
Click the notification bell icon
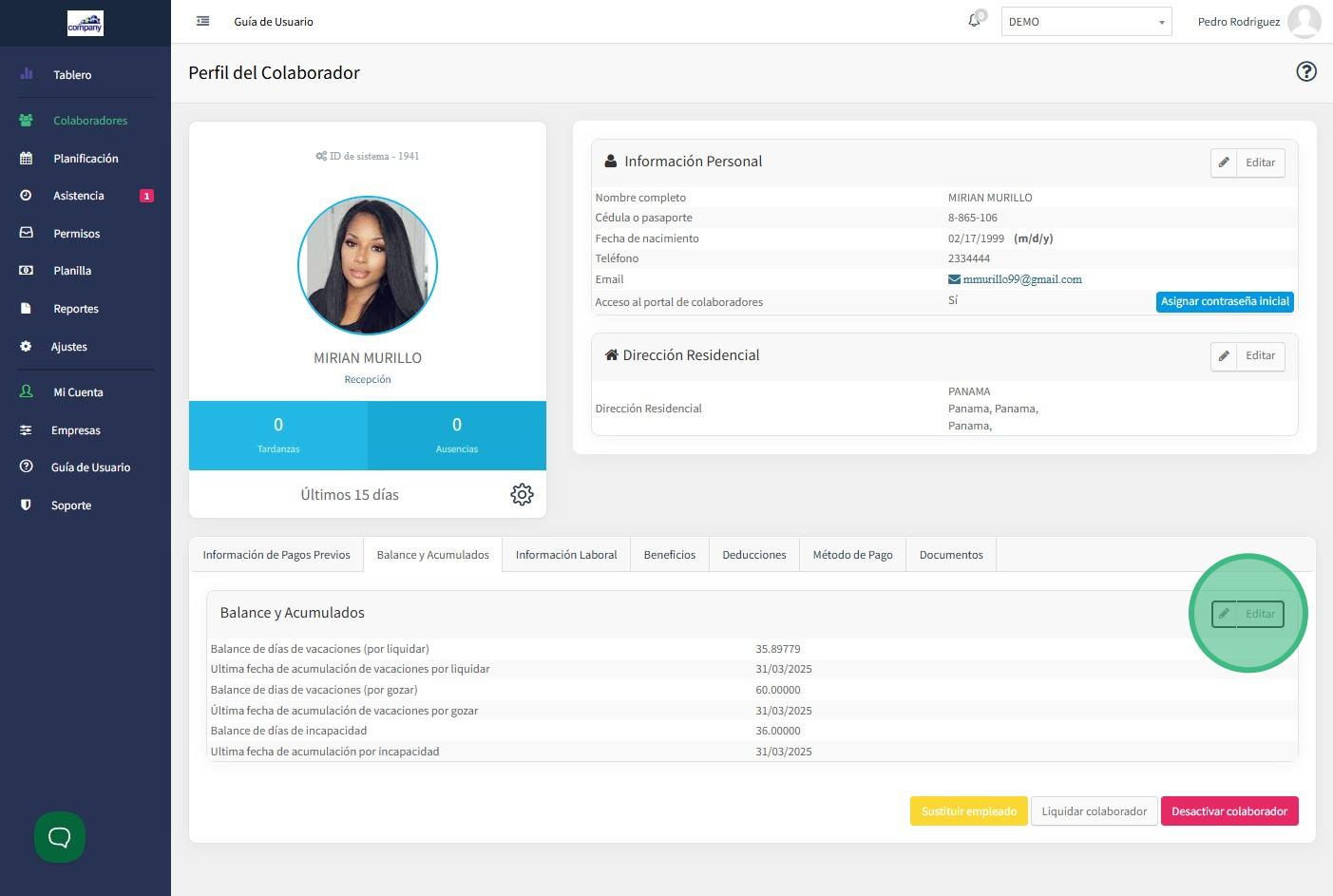(974, 21)
